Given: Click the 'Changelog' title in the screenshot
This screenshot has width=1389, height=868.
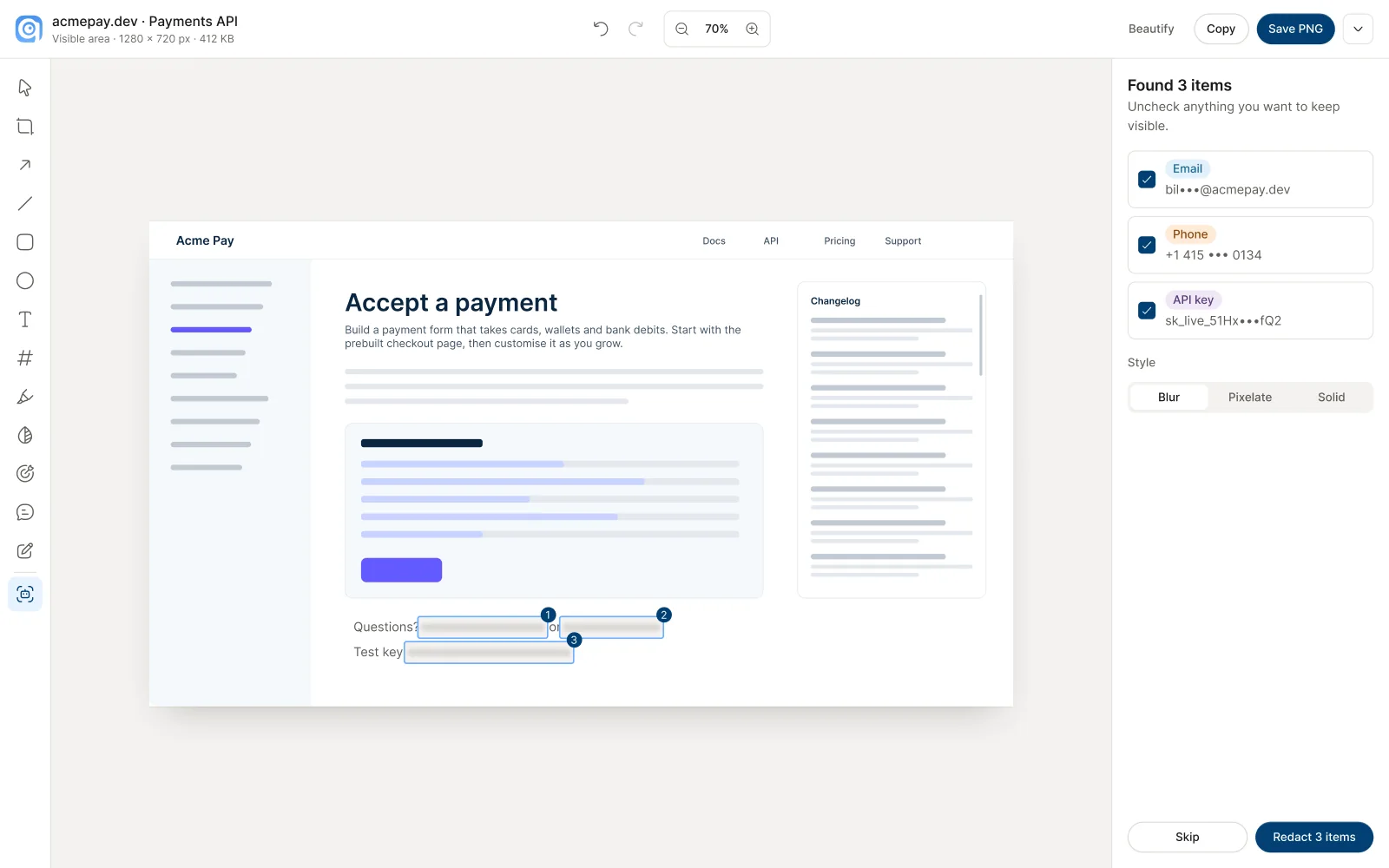Looking at the screenshot, I should 835,301.
